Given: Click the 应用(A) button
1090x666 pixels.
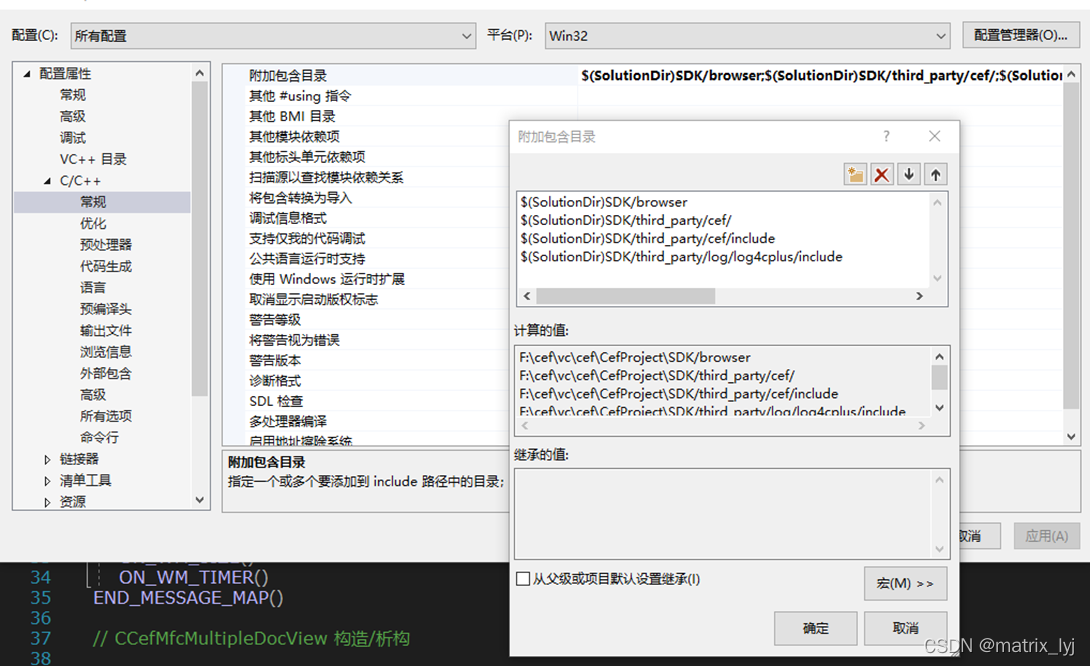Looking at the screenshot, I should [1046, 536].
